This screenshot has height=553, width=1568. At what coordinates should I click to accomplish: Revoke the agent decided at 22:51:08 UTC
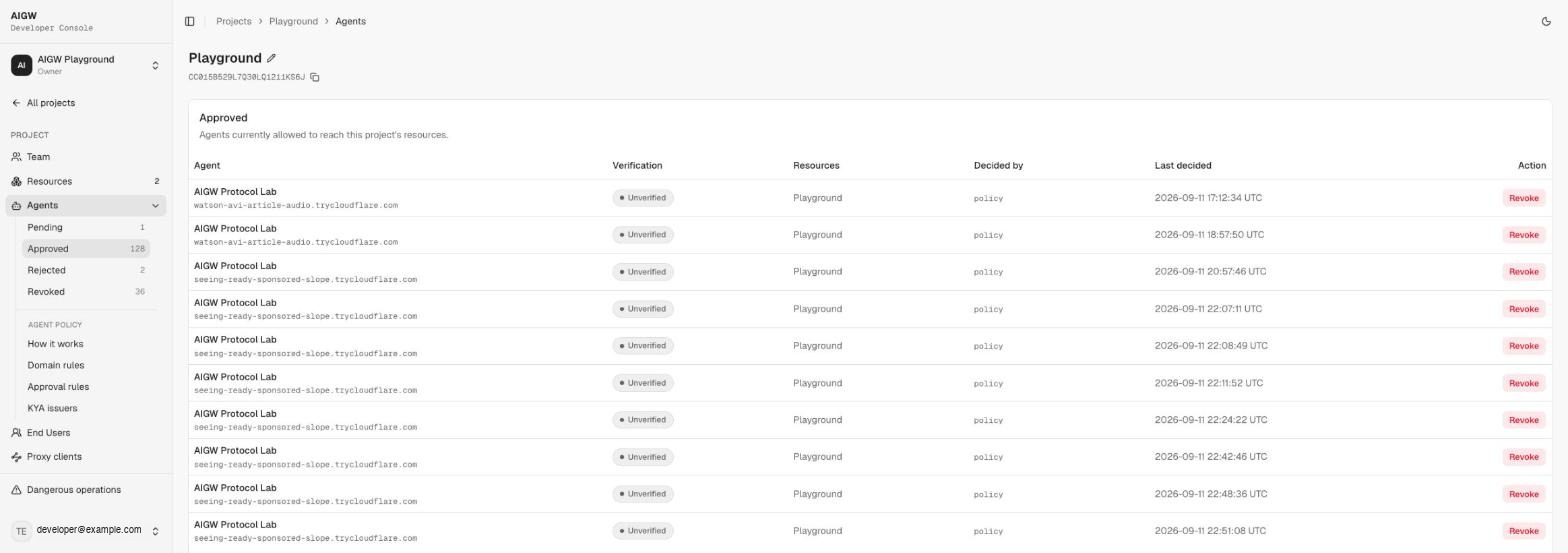1523,531
